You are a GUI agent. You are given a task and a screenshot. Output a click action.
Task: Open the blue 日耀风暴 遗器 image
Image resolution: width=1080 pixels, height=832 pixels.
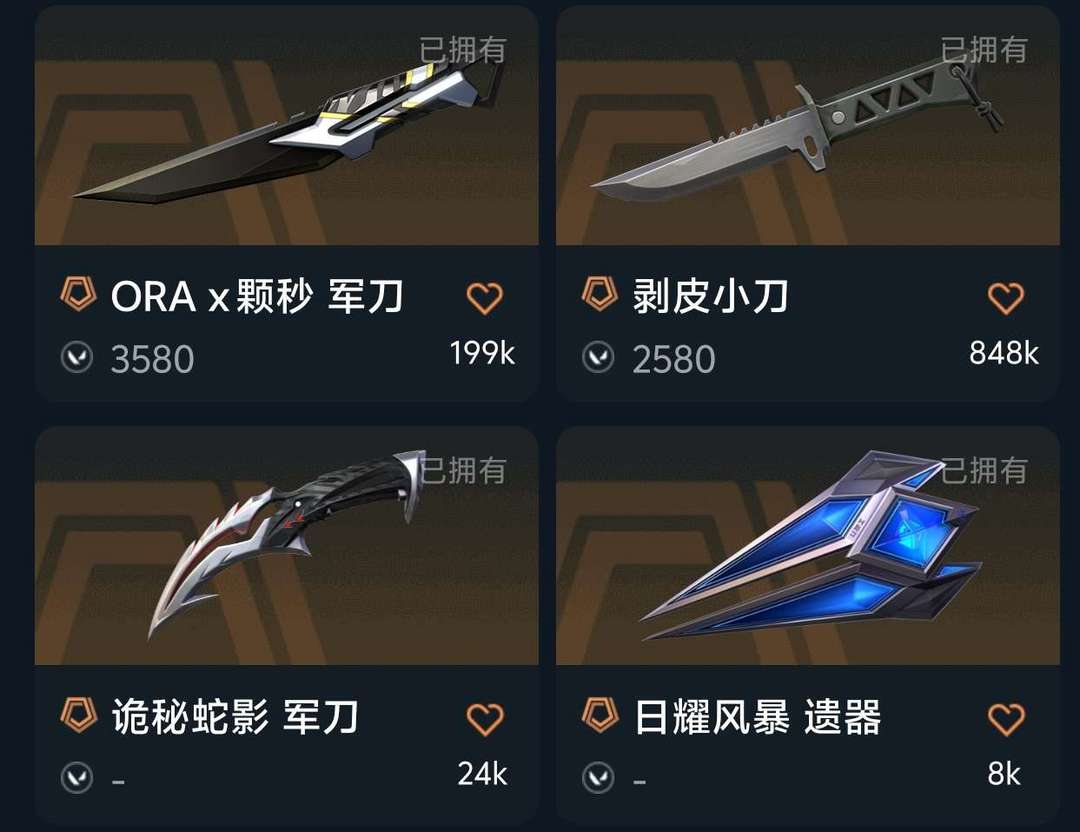click(x=808, y=545)
